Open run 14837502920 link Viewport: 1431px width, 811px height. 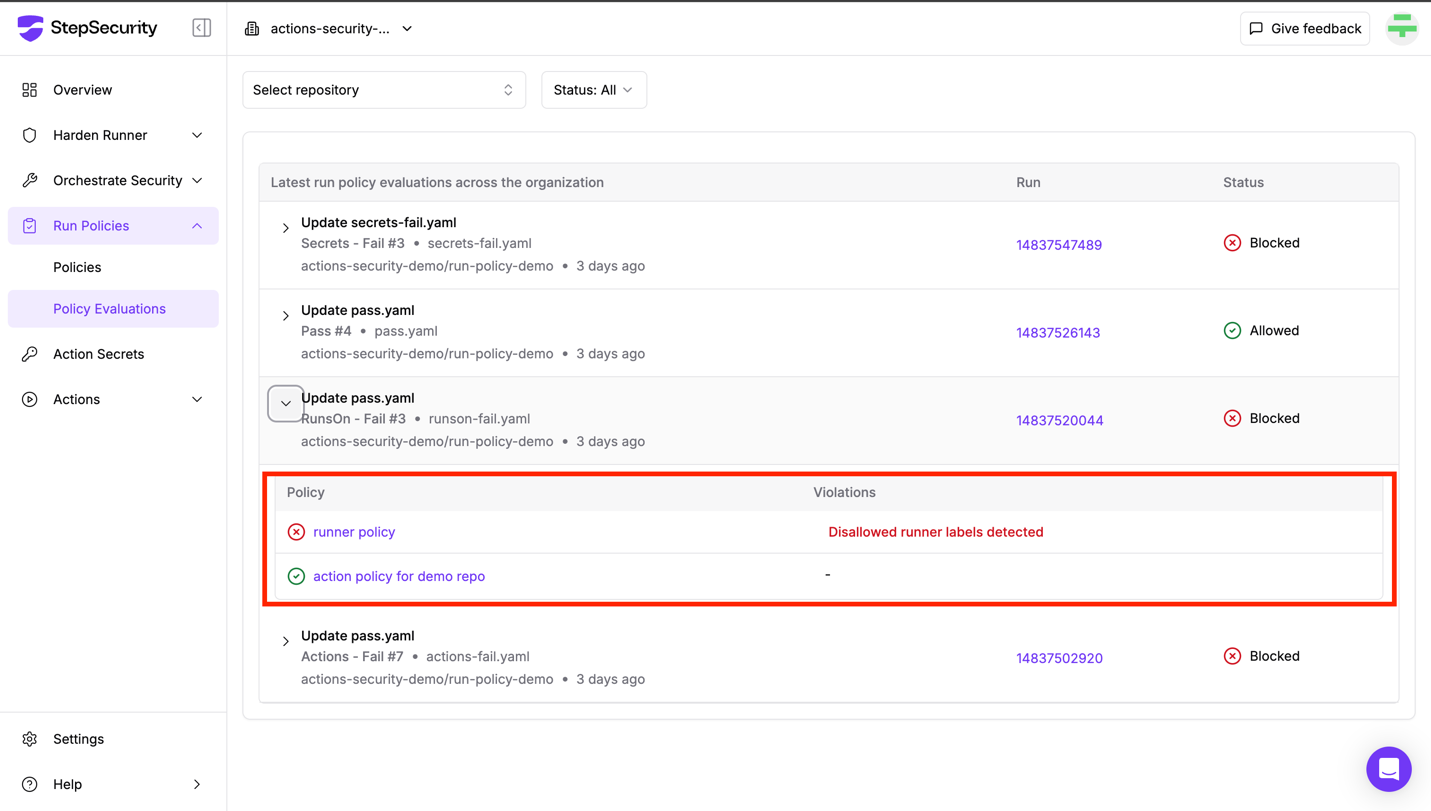[x=1059, y=658]
